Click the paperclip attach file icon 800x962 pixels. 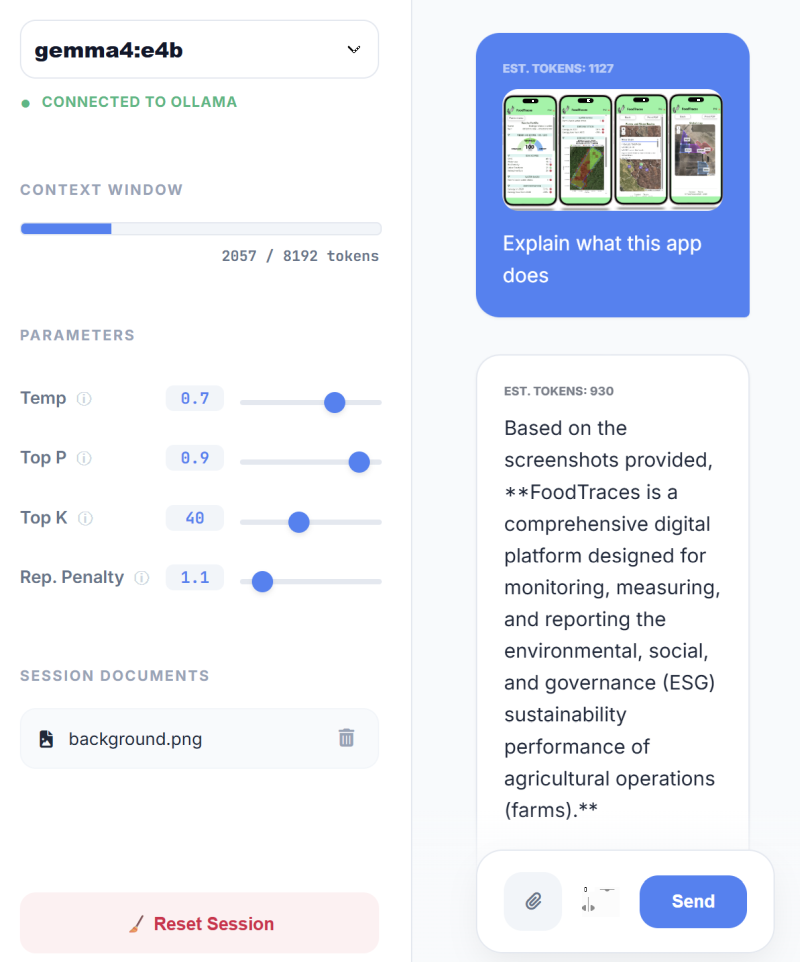(x=533, y=902)
